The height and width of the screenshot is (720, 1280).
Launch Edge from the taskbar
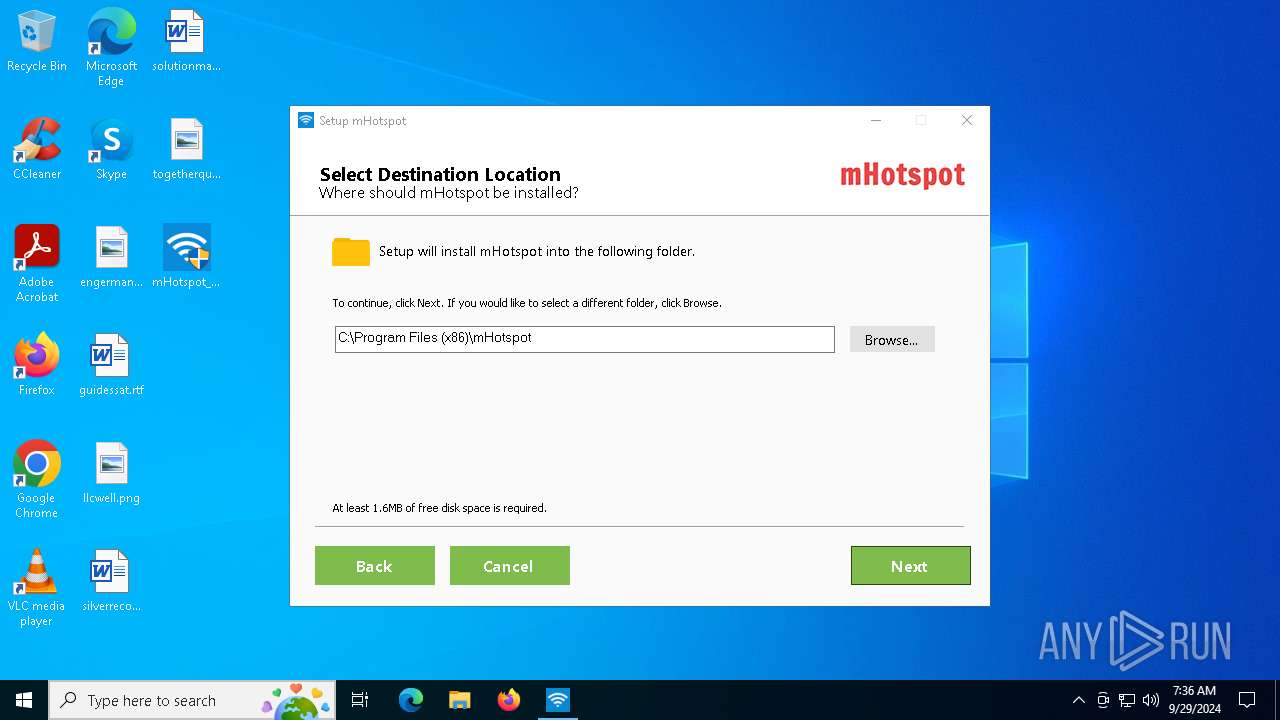411,700
